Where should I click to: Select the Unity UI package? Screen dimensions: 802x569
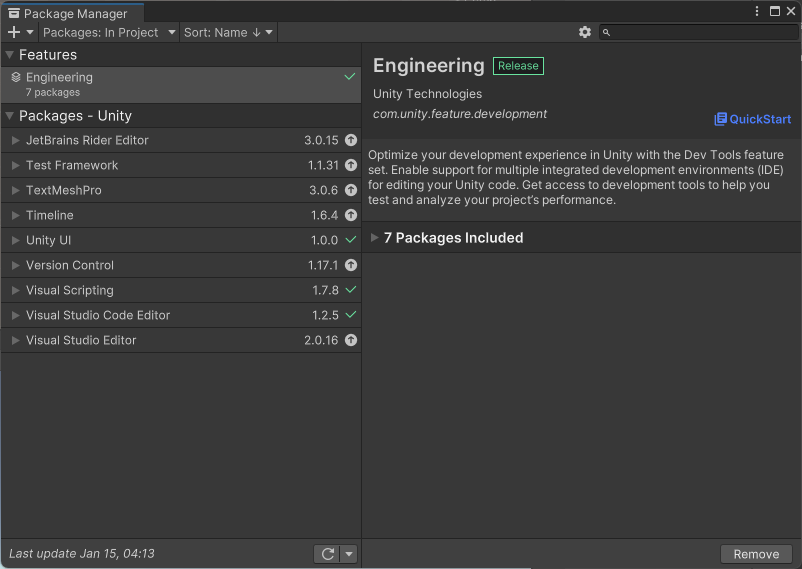pos(181,240)
